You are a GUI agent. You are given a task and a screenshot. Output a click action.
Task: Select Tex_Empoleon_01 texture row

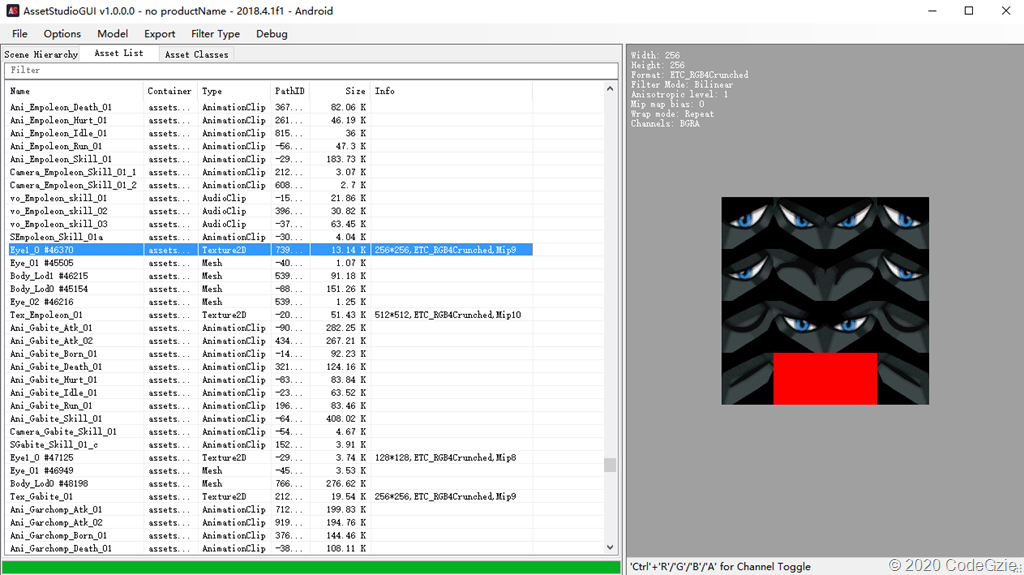click(x=270, y=315)
